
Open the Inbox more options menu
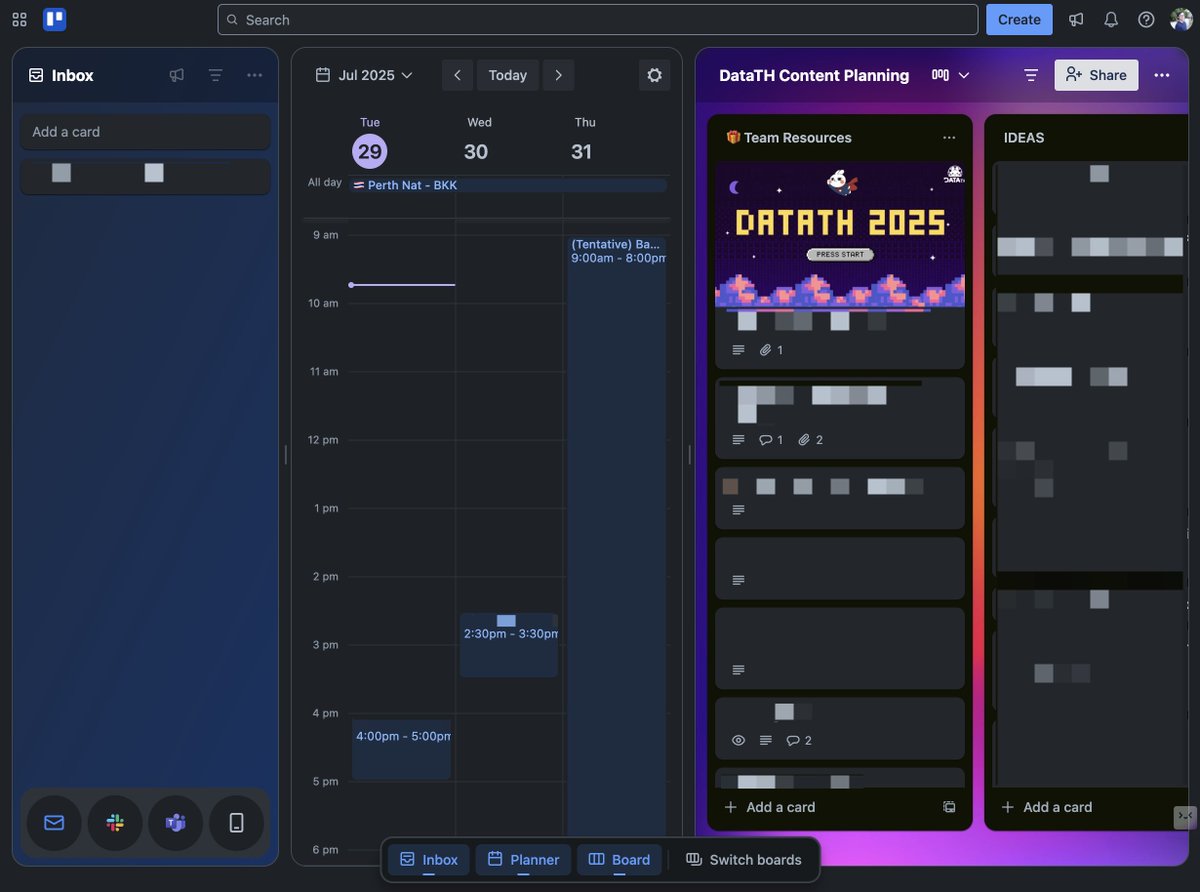pos(255,75)
